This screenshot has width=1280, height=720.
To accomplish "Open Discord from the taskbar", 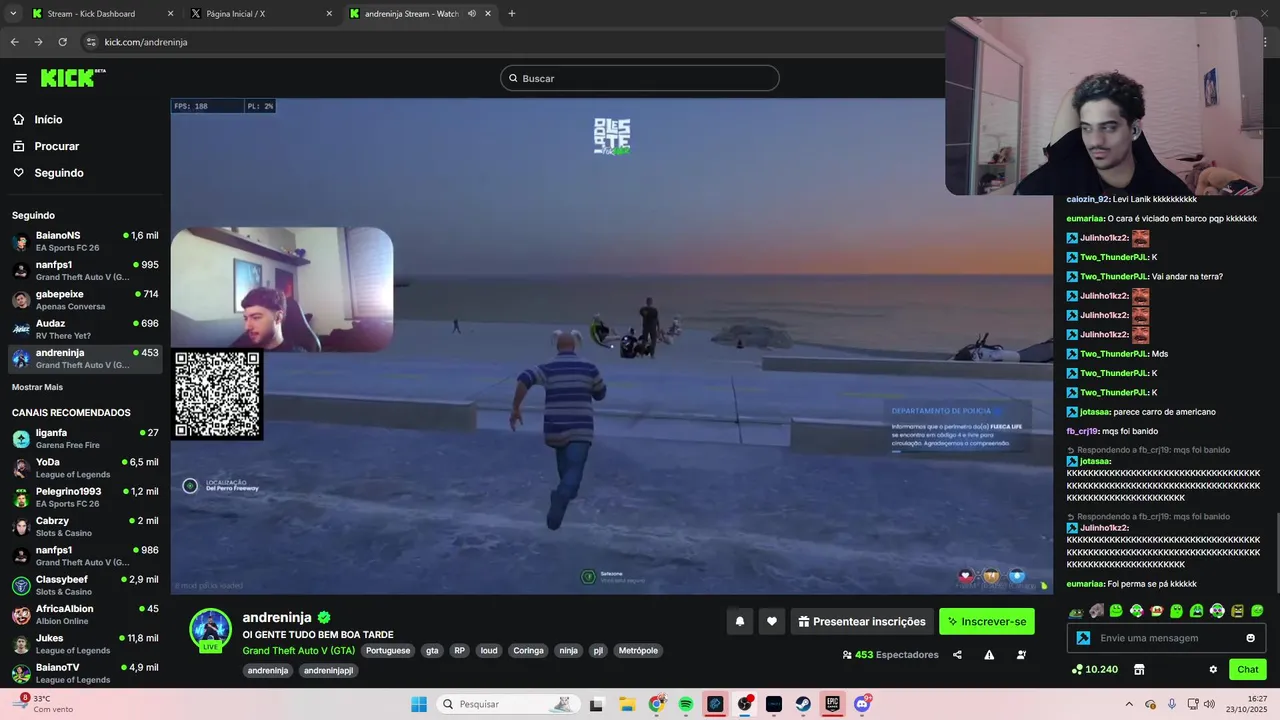I will [862, 704].
